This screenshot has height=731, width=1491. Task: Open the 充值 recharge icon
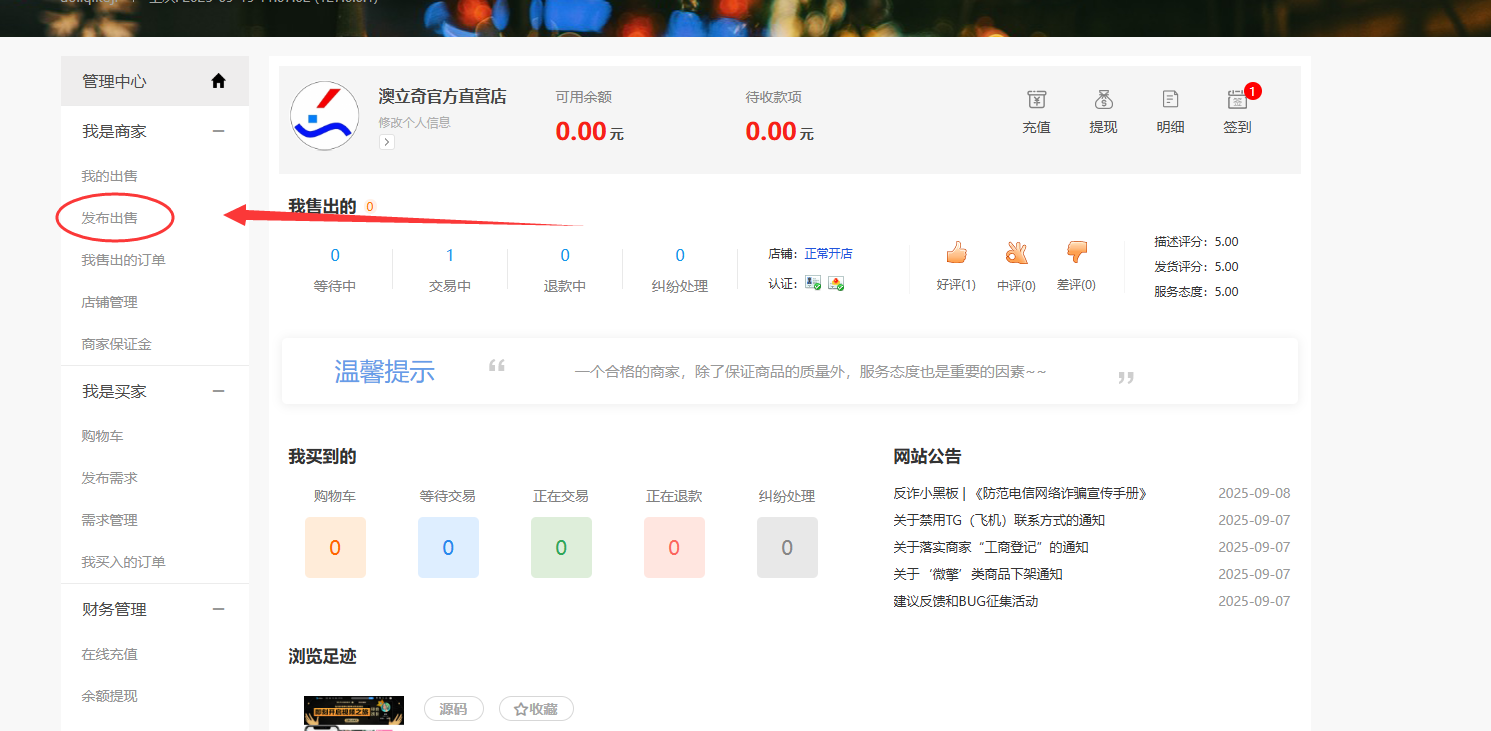(1036, 100)
